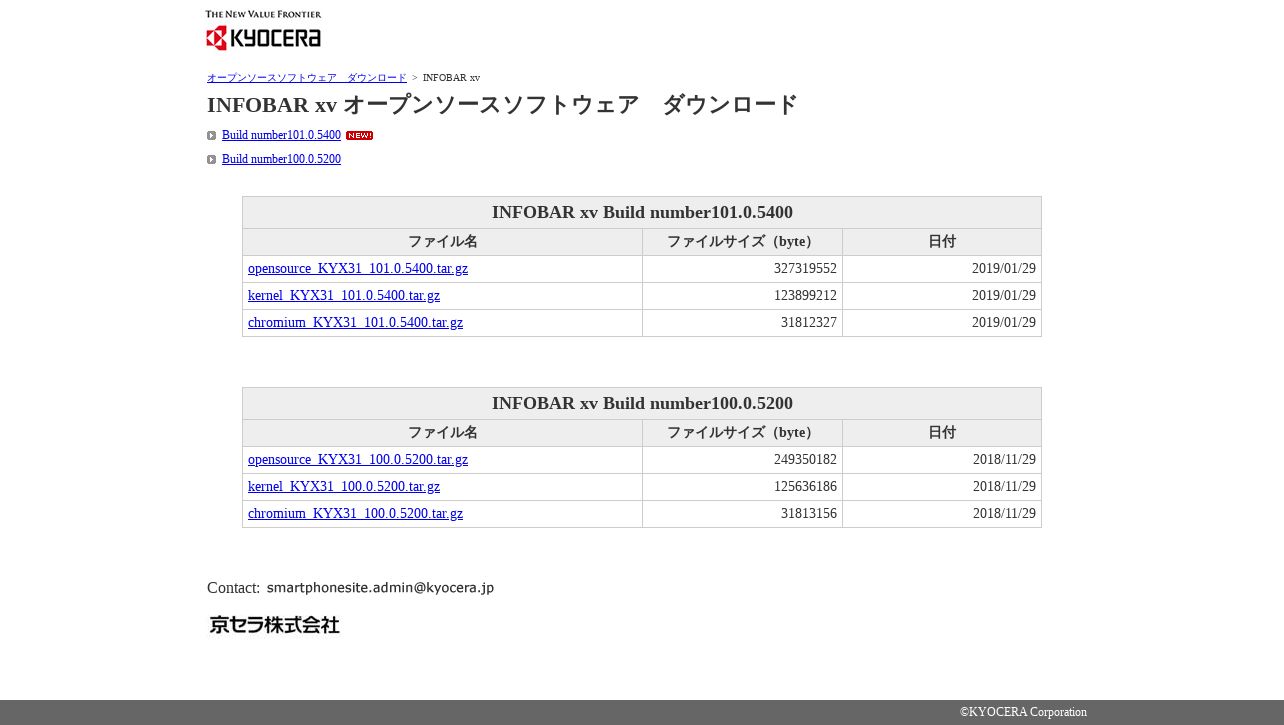Viewport: 1284px width, 725px height.
Task: Download kernel_KYX31_101.0.5400.tar.gz
Action: click(x=344, y=296)
